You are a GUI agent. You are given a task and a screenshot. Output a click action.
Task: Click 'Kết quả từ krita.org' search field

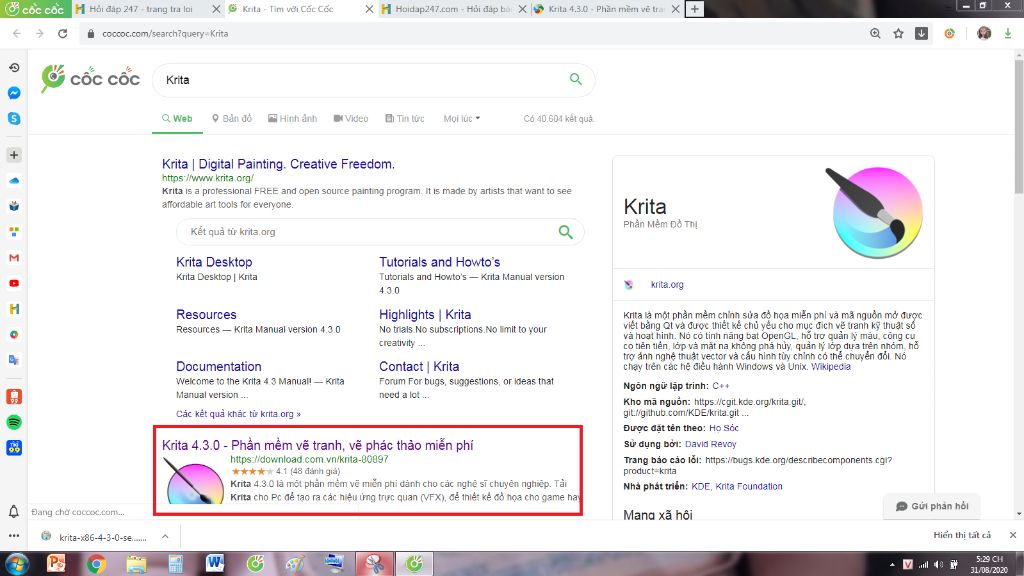(x=369, y=232)
